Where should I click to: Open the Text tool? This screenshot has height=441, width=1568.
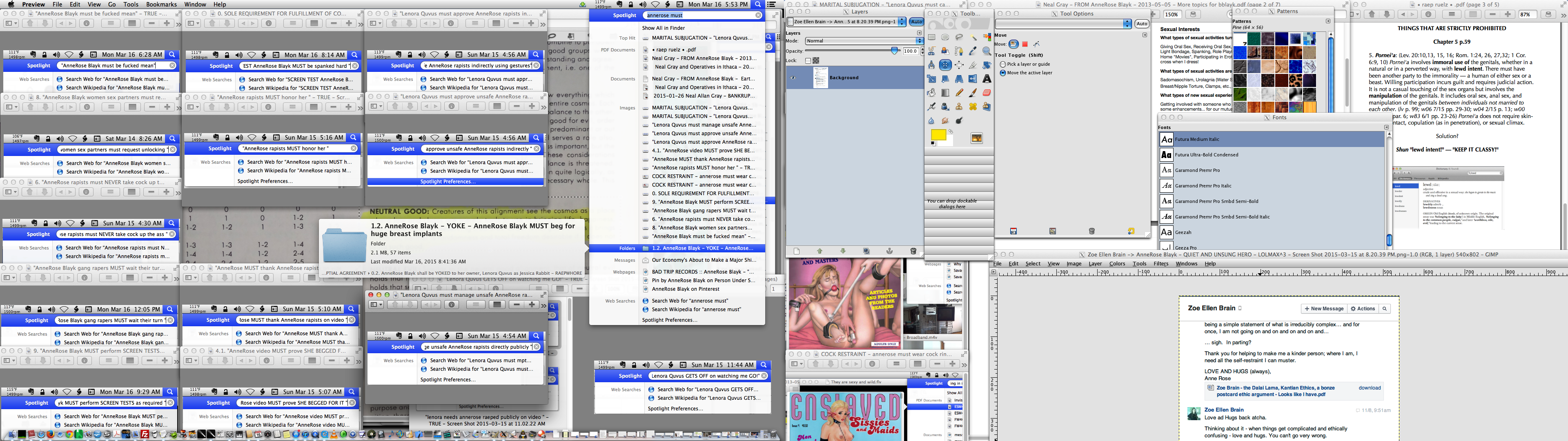(x=986, y=78)
